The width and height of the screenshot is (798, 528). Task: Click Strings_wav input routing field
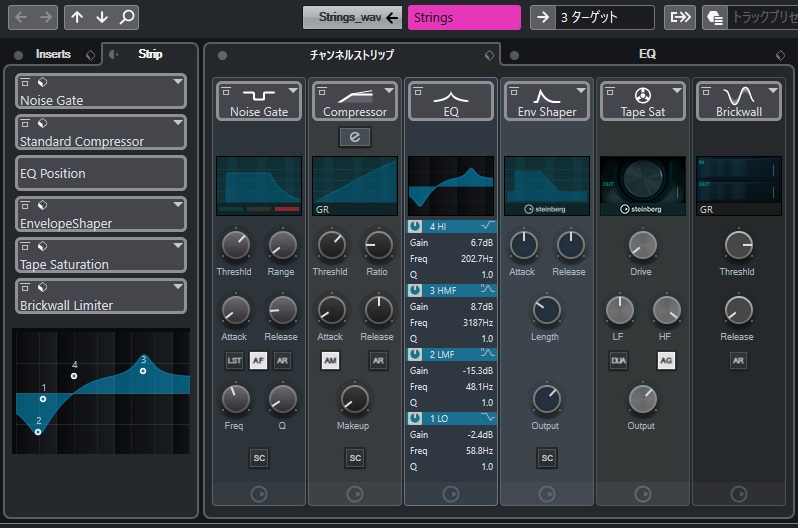[x=352, y=17]
